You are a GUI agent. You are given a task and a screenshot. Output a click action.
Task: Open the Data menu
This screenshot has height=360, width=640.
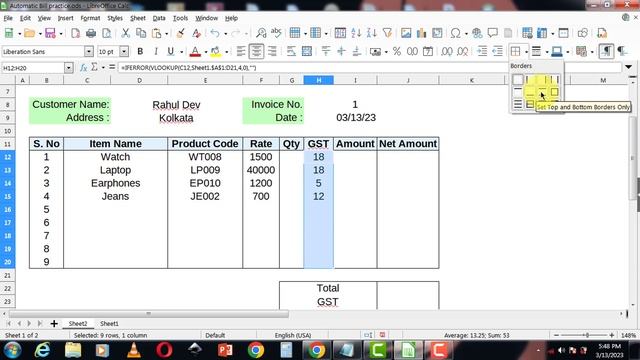[159, 18]
